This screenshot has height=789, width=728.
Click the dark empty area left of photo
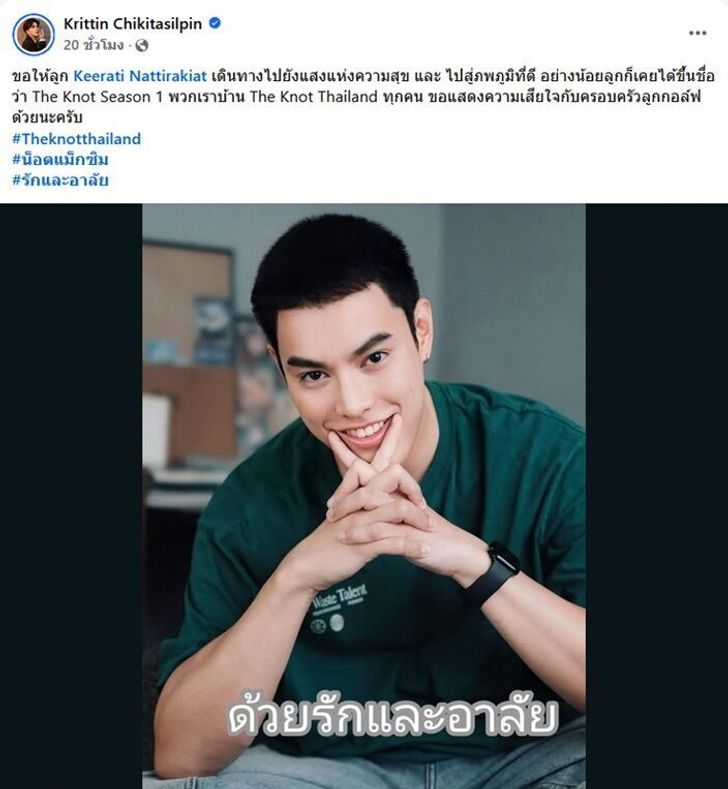point(71,496)
